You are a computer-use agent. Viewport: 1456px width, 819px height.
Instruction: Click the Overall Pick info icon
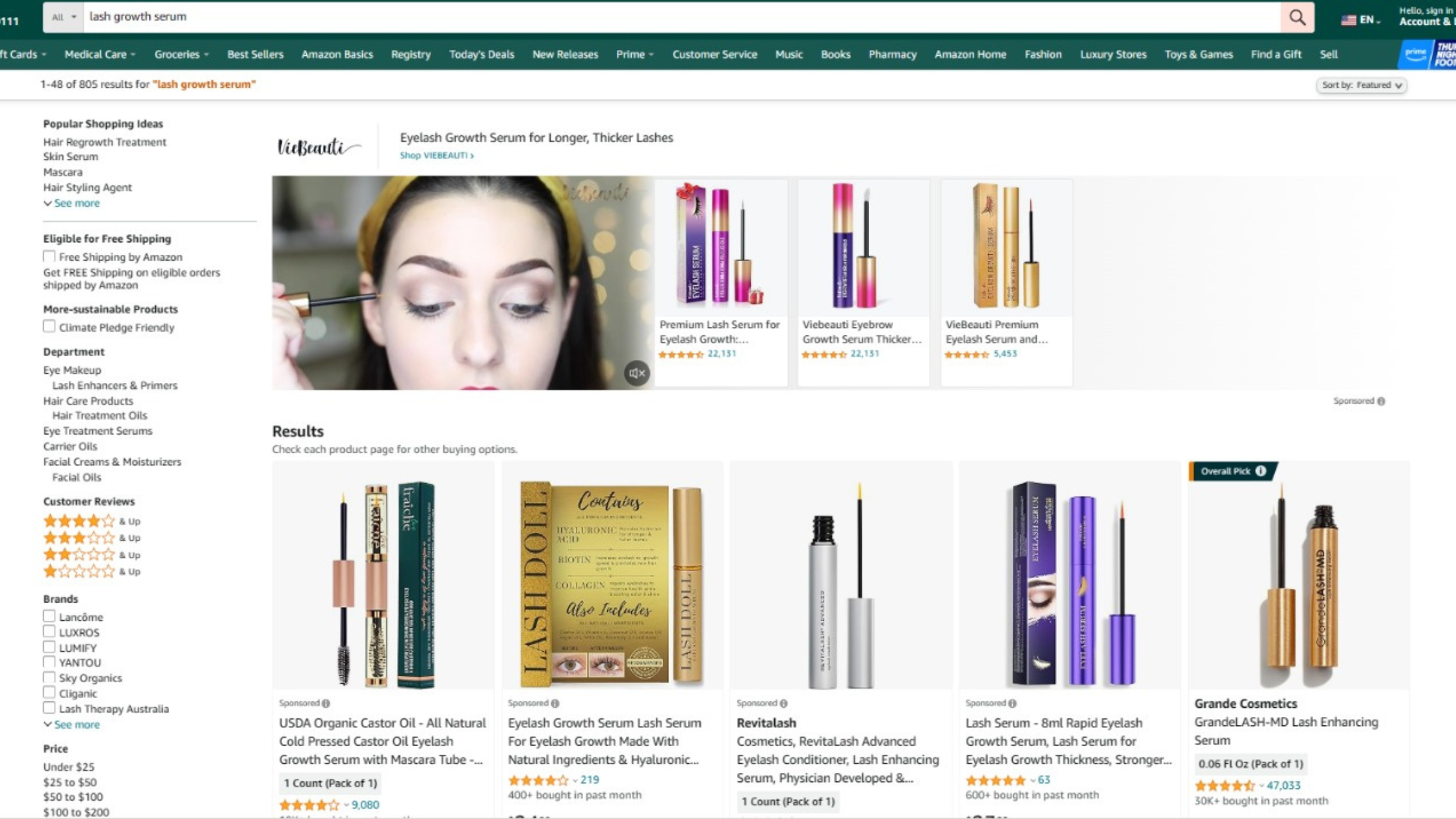1260,471
